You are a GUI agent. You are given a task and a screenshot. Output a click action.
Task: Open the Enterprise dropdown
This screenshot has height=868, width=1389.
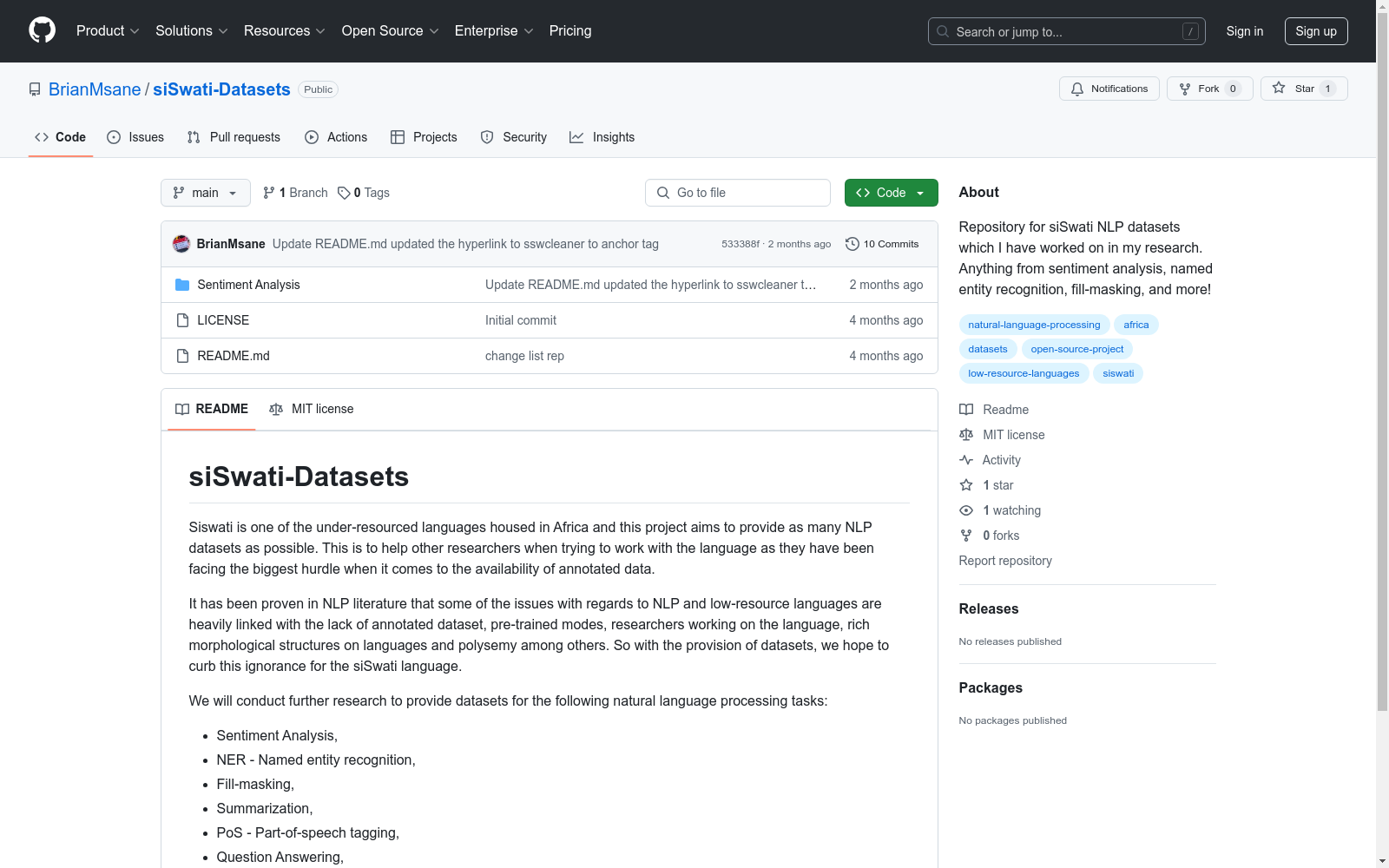[x=494, y=30]
